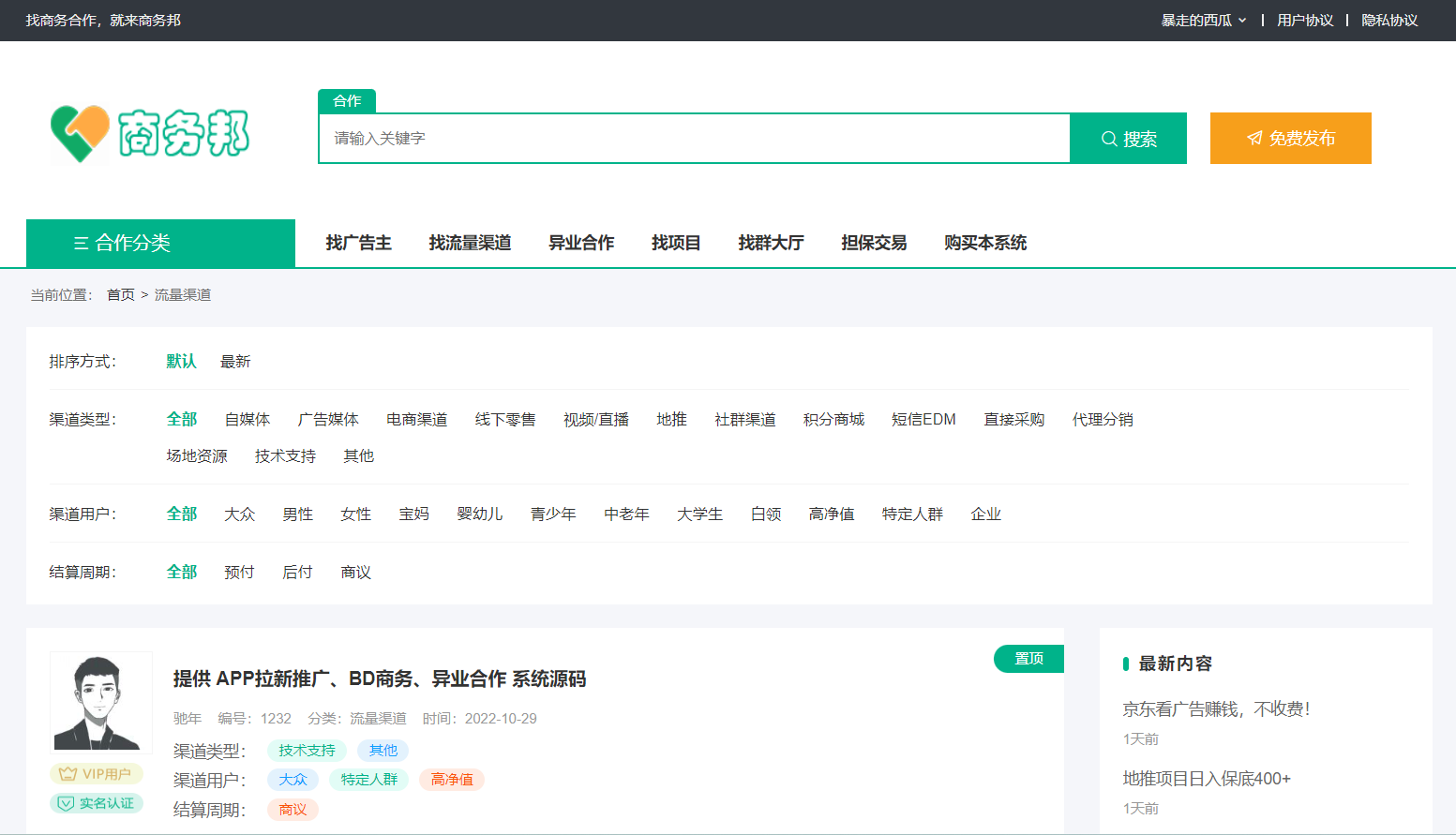Open the 担保交易 navigation menu
The height and width of the screenshot is (835, 1456).
874,242
